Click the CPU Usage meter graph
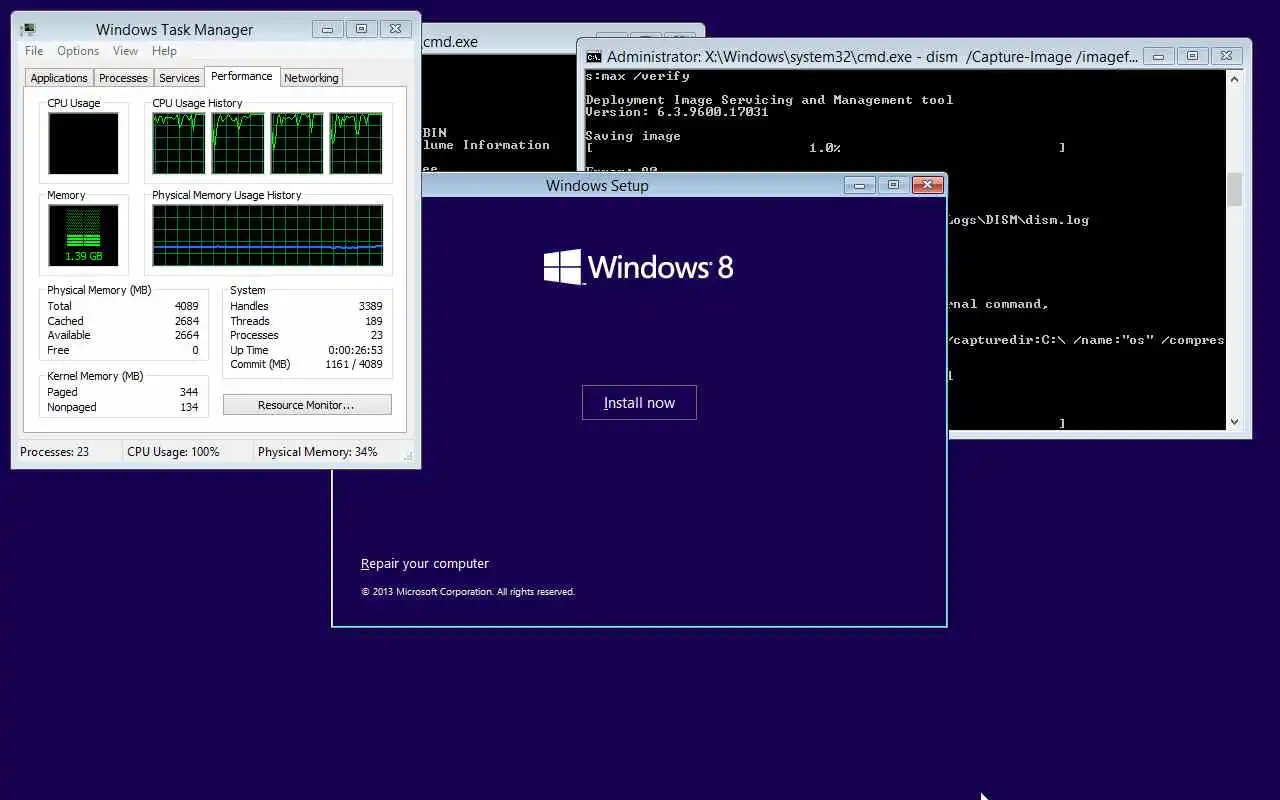This screenshot has width=1280, height=800. (x=83, y=143)
